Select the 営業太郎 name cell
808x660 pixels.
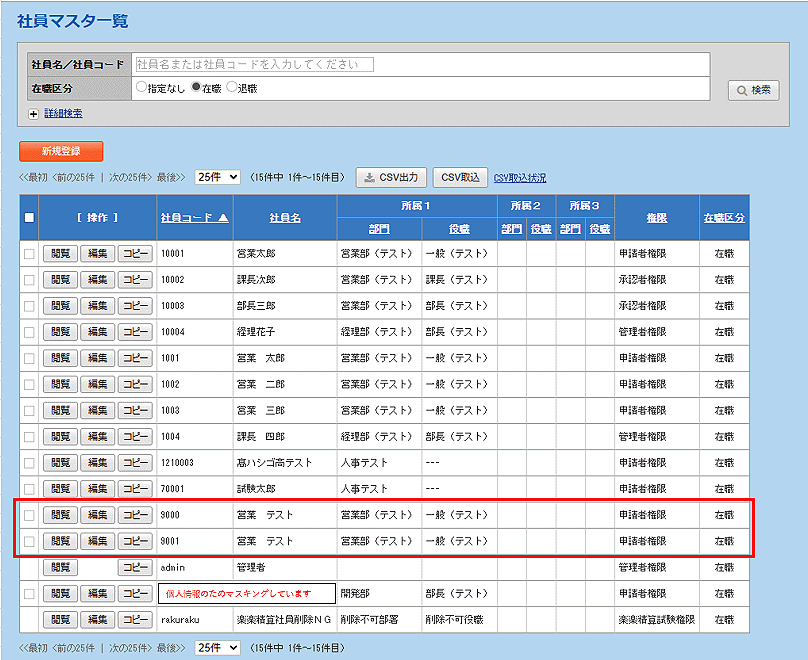(x=285, y=253)
